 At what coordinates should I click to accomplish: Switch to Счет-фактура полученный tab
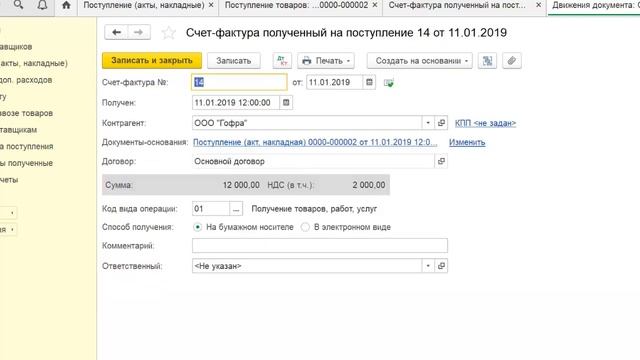coord(457,5)
